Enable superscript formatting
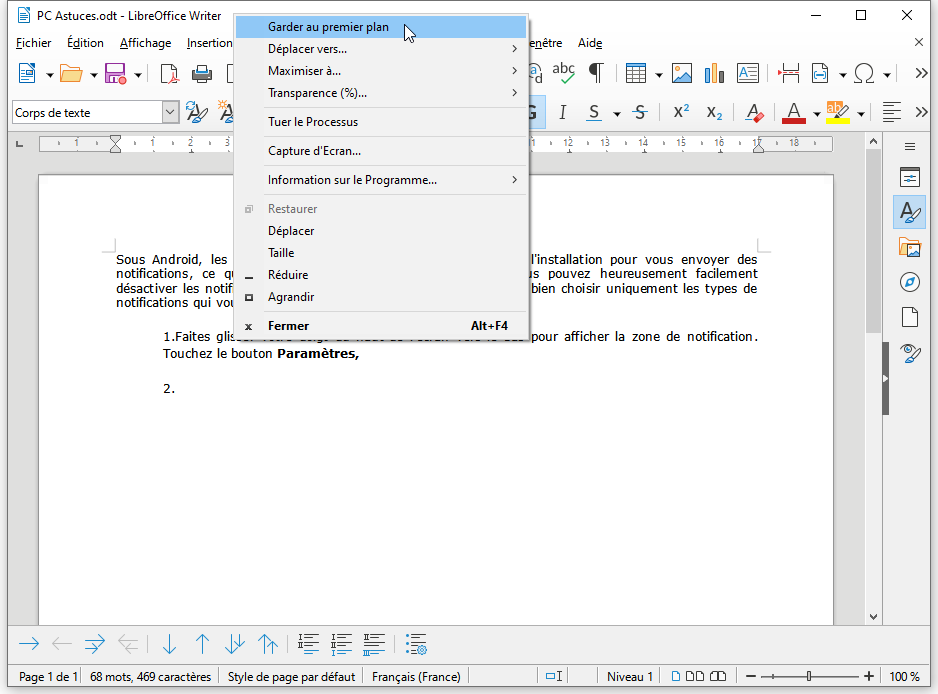Screen dimensions: 938x694 [679, 113]
